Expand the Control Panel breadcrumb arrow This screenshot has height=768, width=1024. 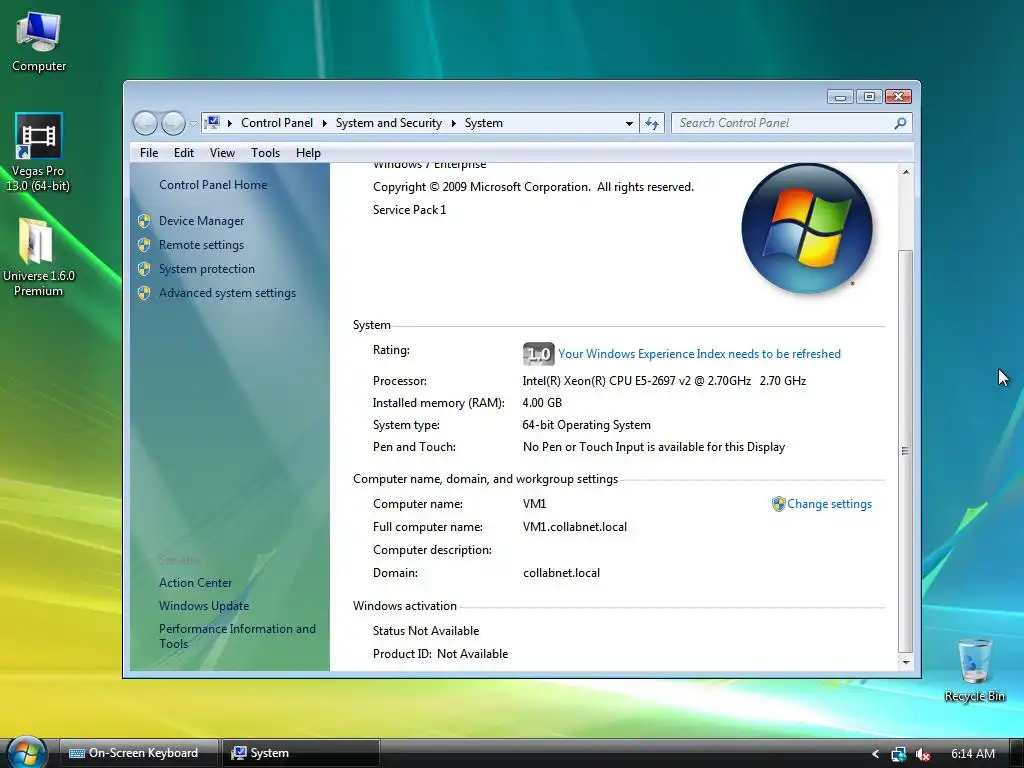[x=325, y=123]
